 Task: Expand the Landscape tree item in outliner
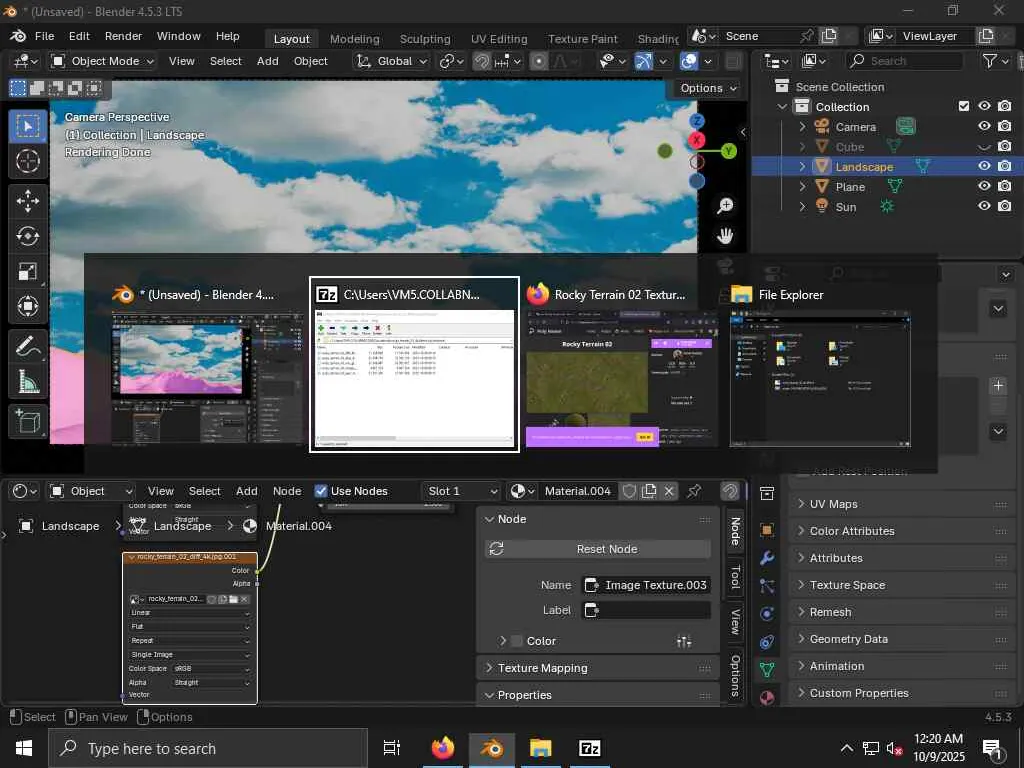pos(803,167)
